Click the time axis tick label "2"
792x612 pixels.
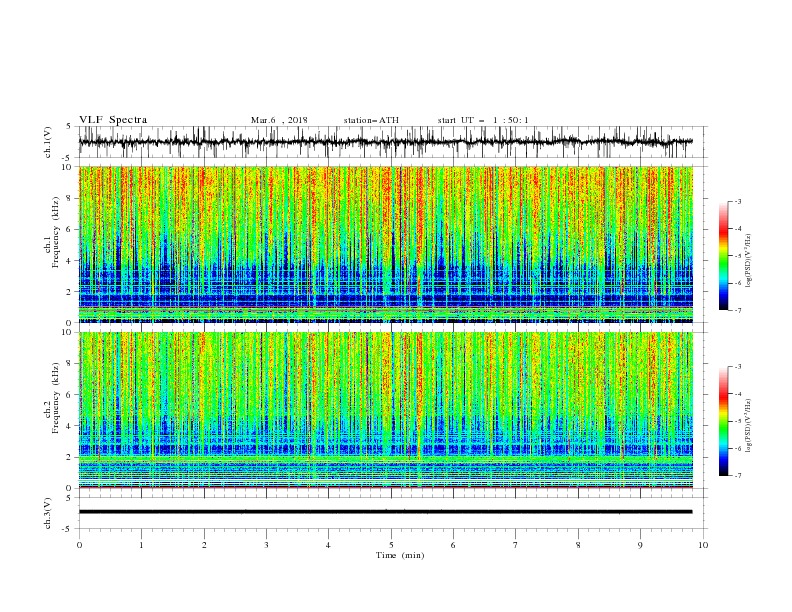(x=204, y=545)
